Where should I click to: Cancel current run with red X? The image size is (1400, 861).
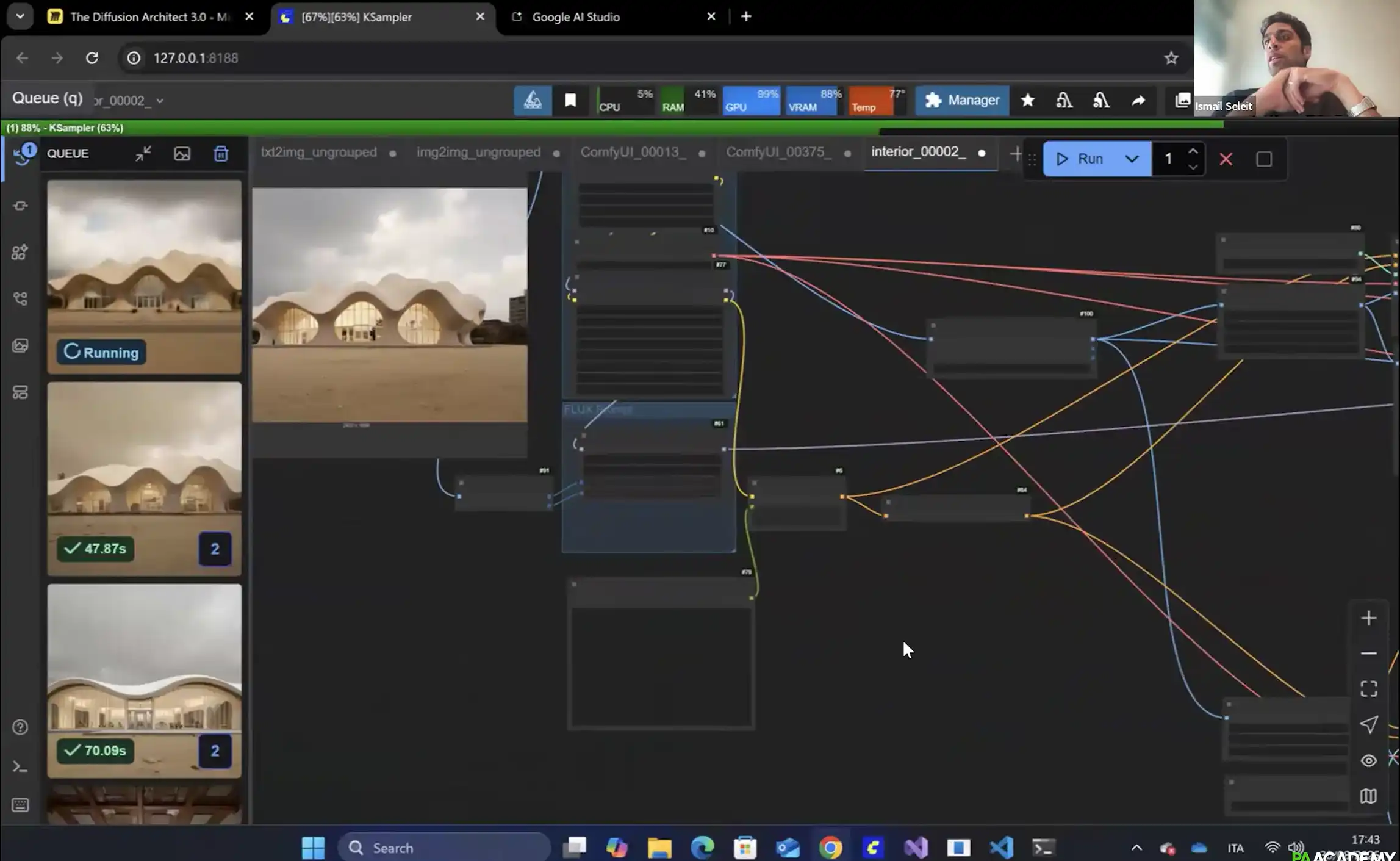1226,159
